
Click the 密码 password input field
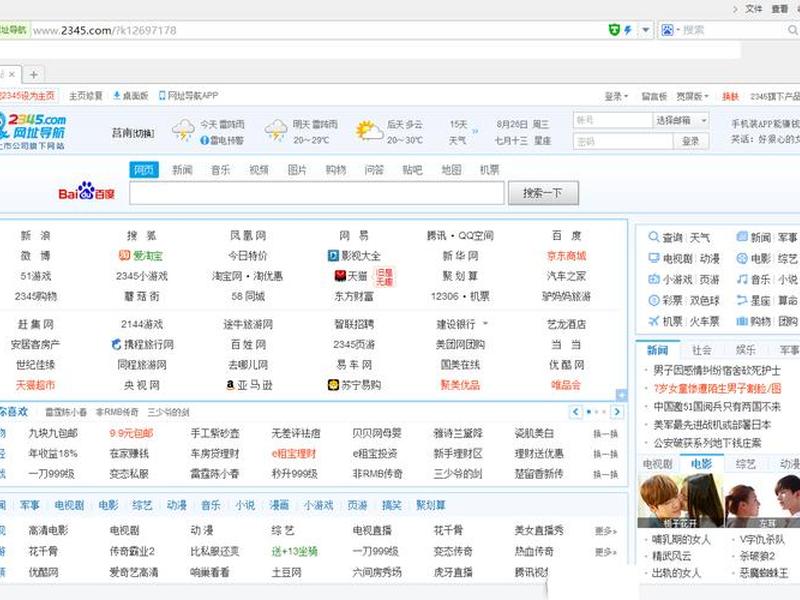(x=623, y=141)
